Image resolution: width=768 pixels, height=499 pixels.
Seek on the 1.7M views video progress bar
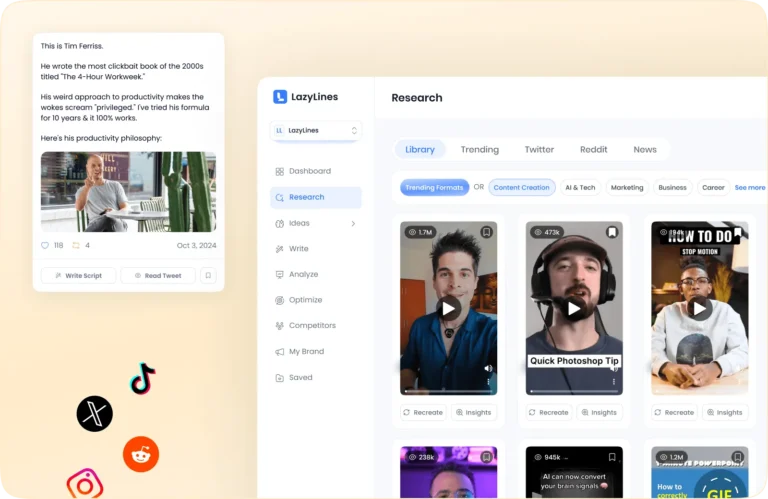pyautogui.click(x=448, y=391)
